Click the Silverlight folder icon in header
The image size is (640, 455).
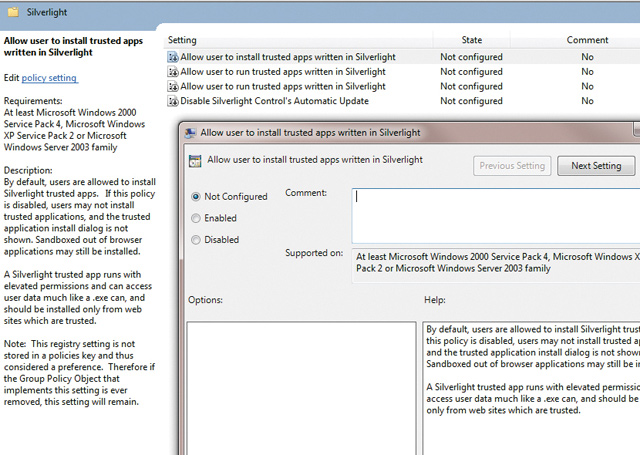point(13,12)
